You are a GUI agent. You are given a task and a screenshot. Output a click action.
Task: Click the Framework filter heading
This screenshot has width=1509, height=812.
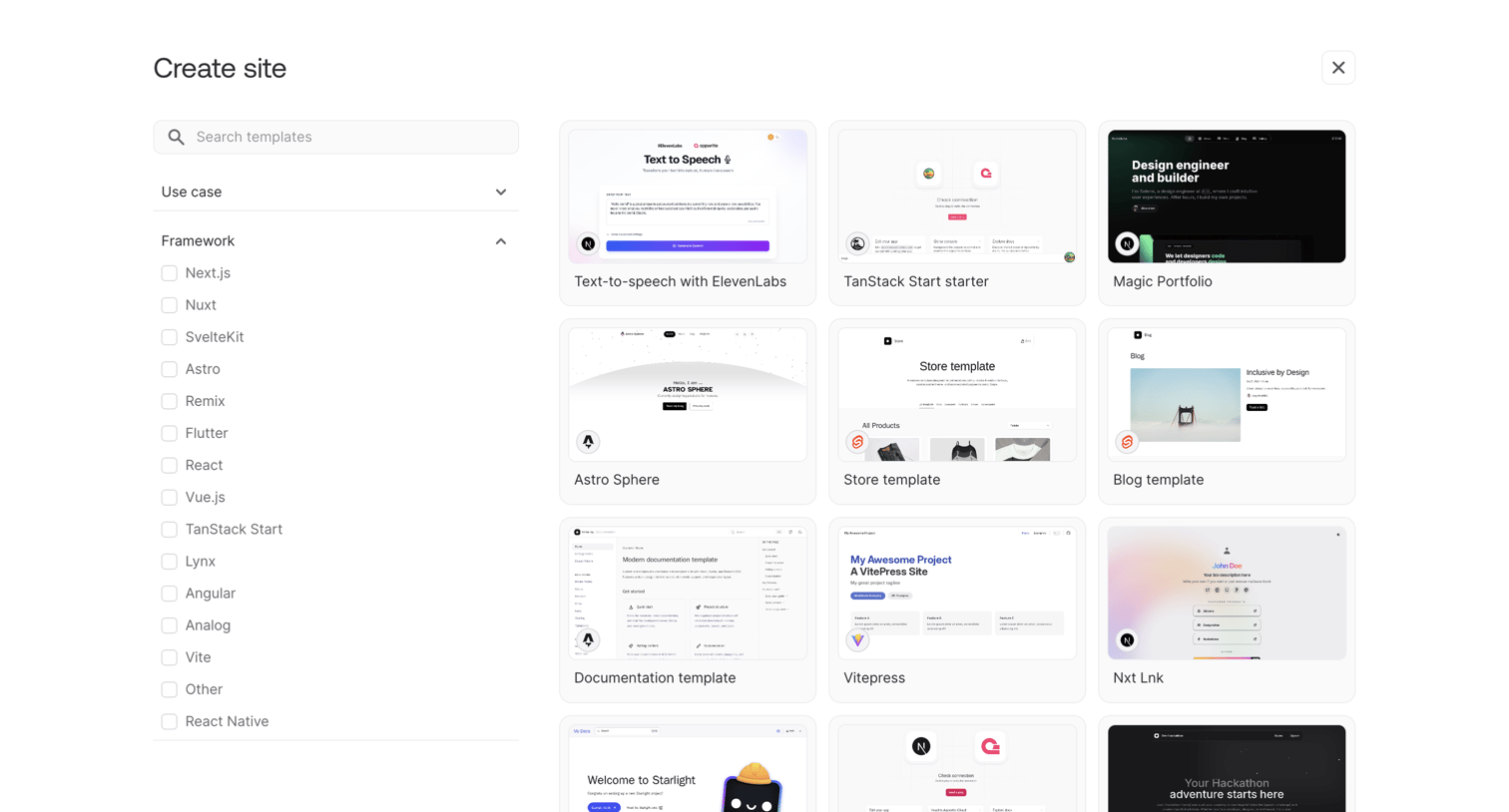click(x=198, y=241)
